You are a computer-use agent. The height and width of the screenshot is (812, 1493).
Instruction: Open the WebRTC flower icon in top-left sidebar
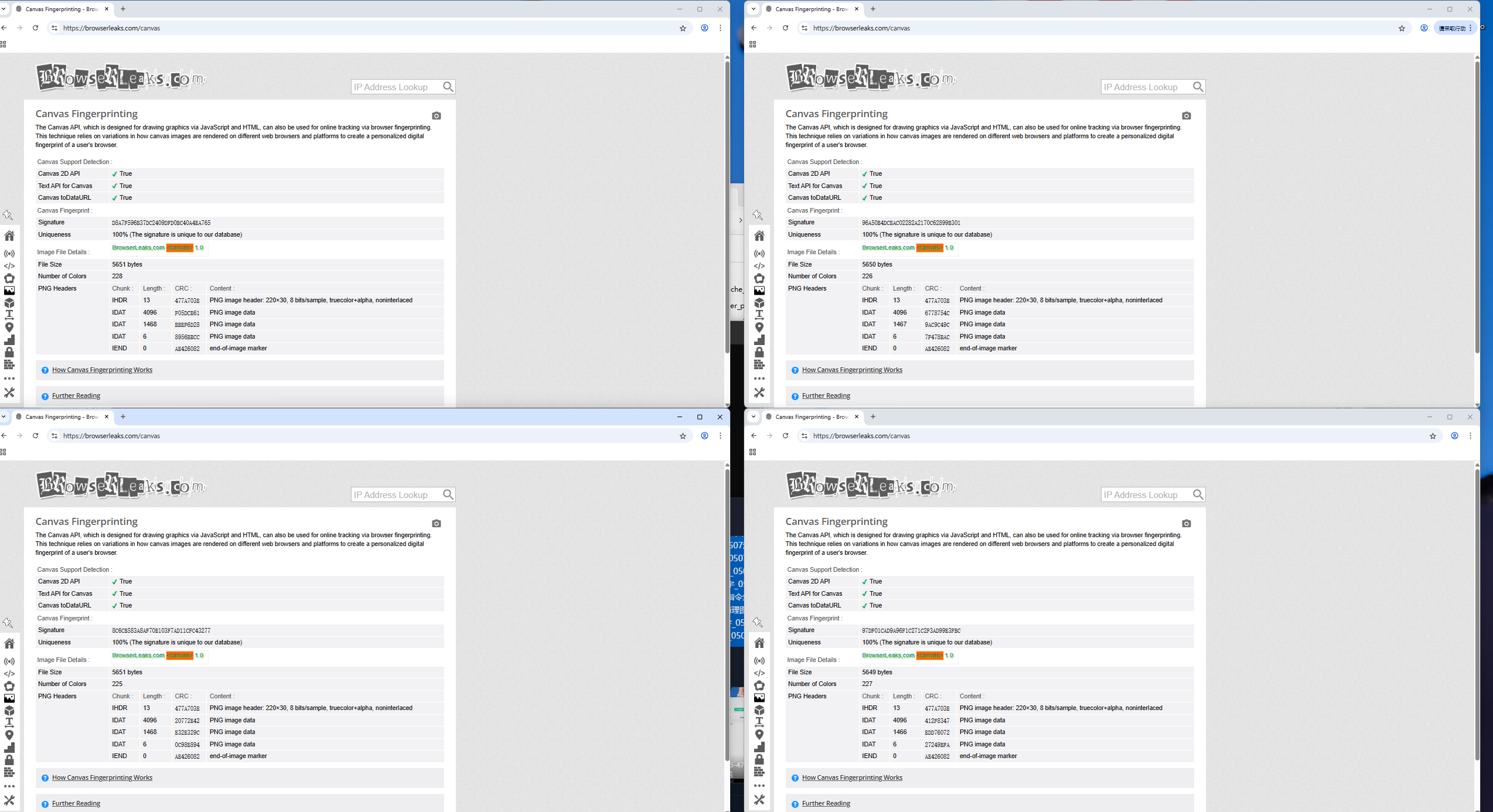[x=9, y=278]
